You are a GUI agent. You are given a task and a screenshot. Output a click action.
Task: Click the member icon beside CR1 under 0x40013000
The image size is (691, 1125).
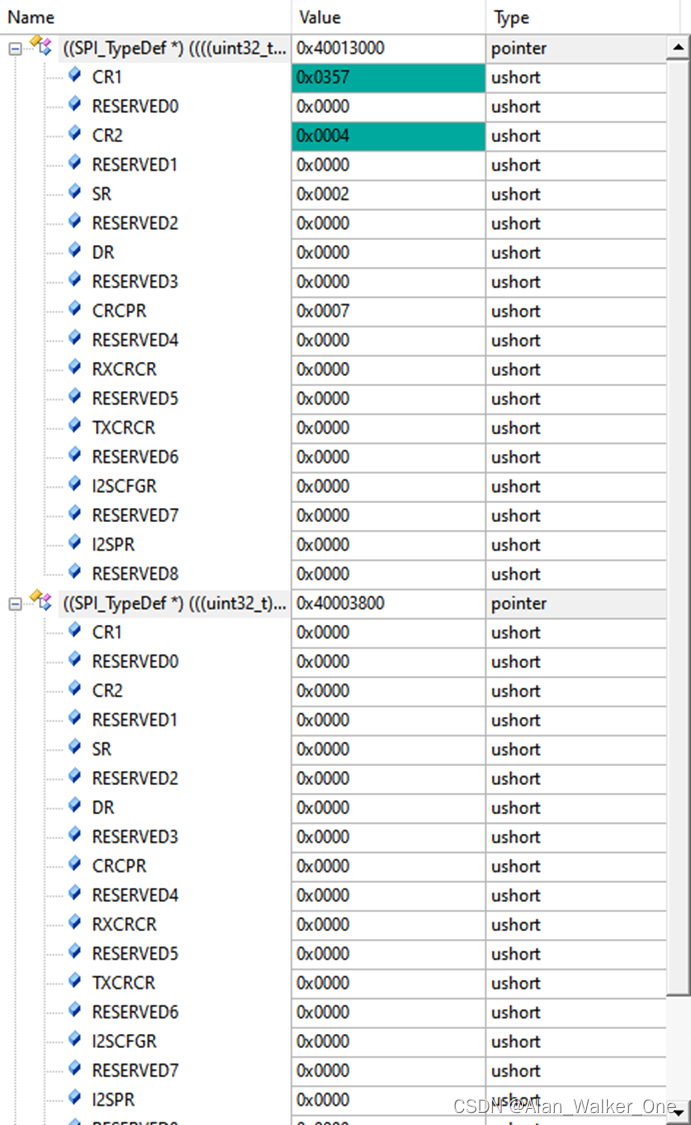click(x=75, y=75)
